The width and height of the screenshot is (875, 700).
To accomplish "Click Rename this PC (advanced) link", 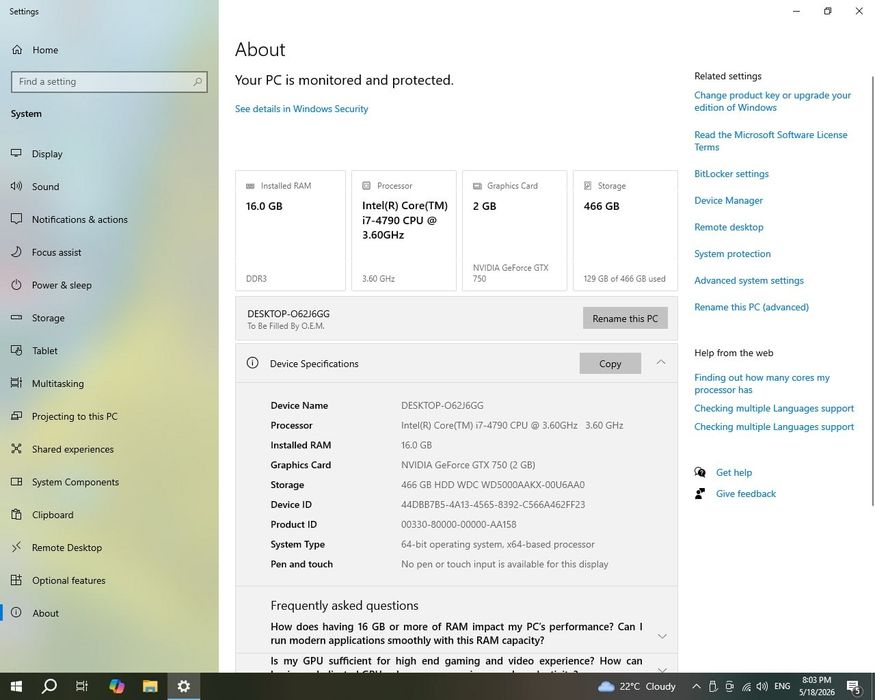I will tap(751, 307).
